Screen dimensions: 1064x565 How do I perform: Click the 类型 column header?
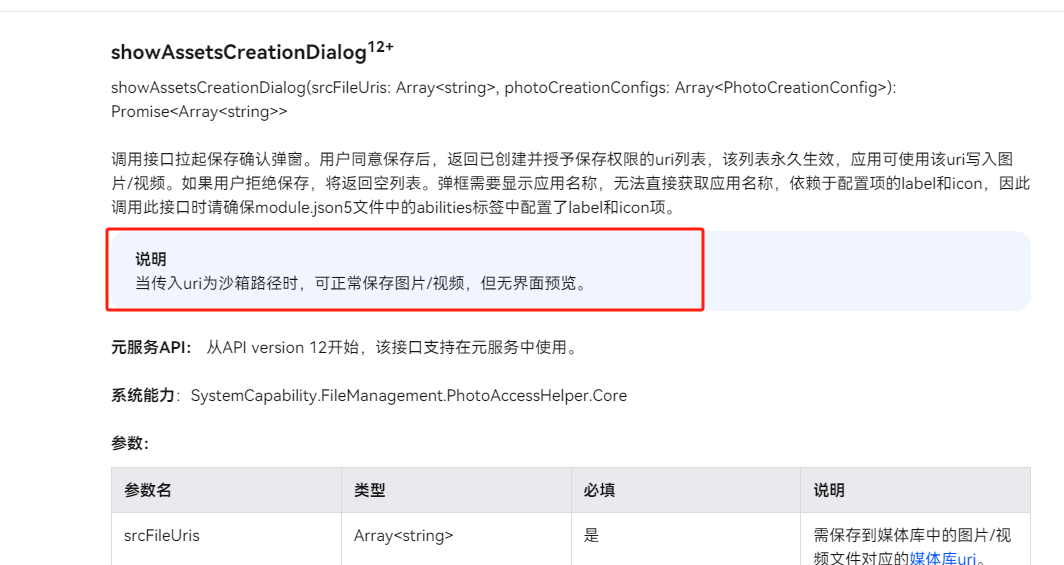click(370, 490)
